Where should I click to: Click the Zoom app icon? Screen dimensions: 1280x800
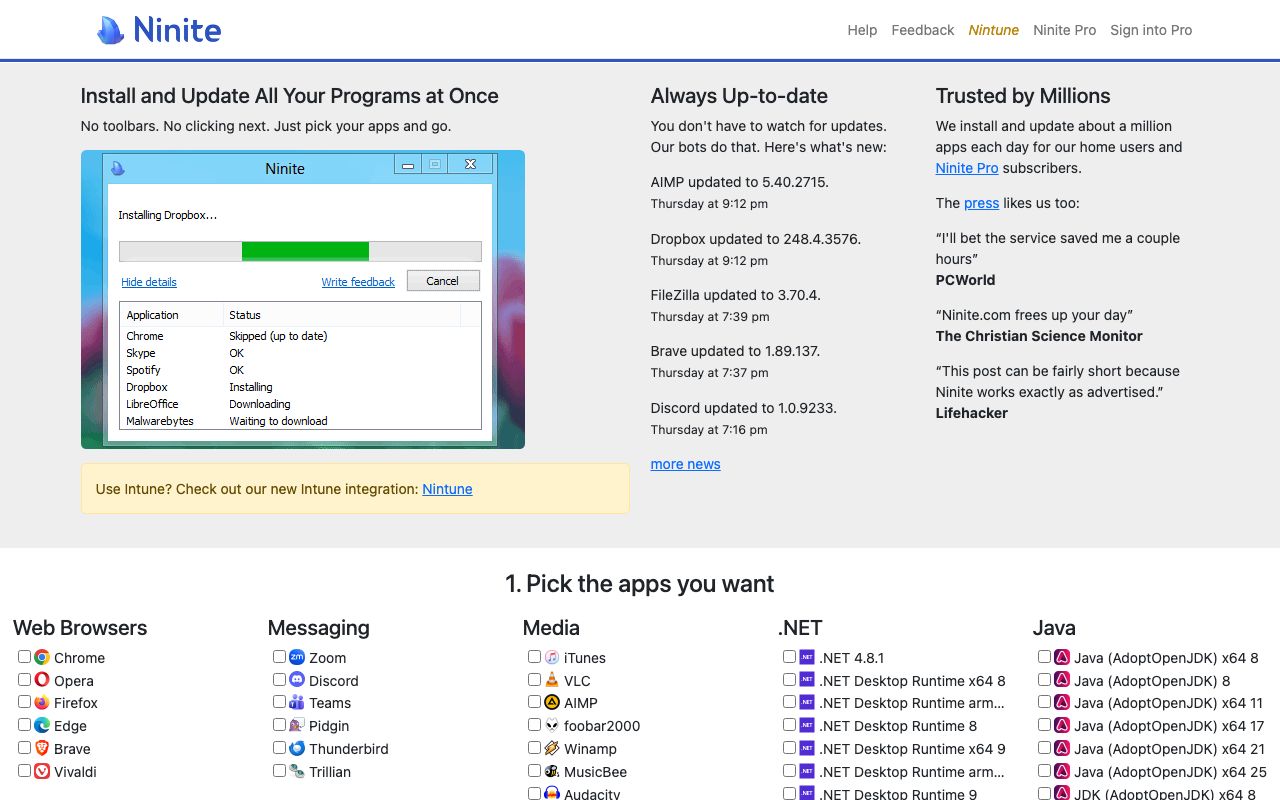297,657
